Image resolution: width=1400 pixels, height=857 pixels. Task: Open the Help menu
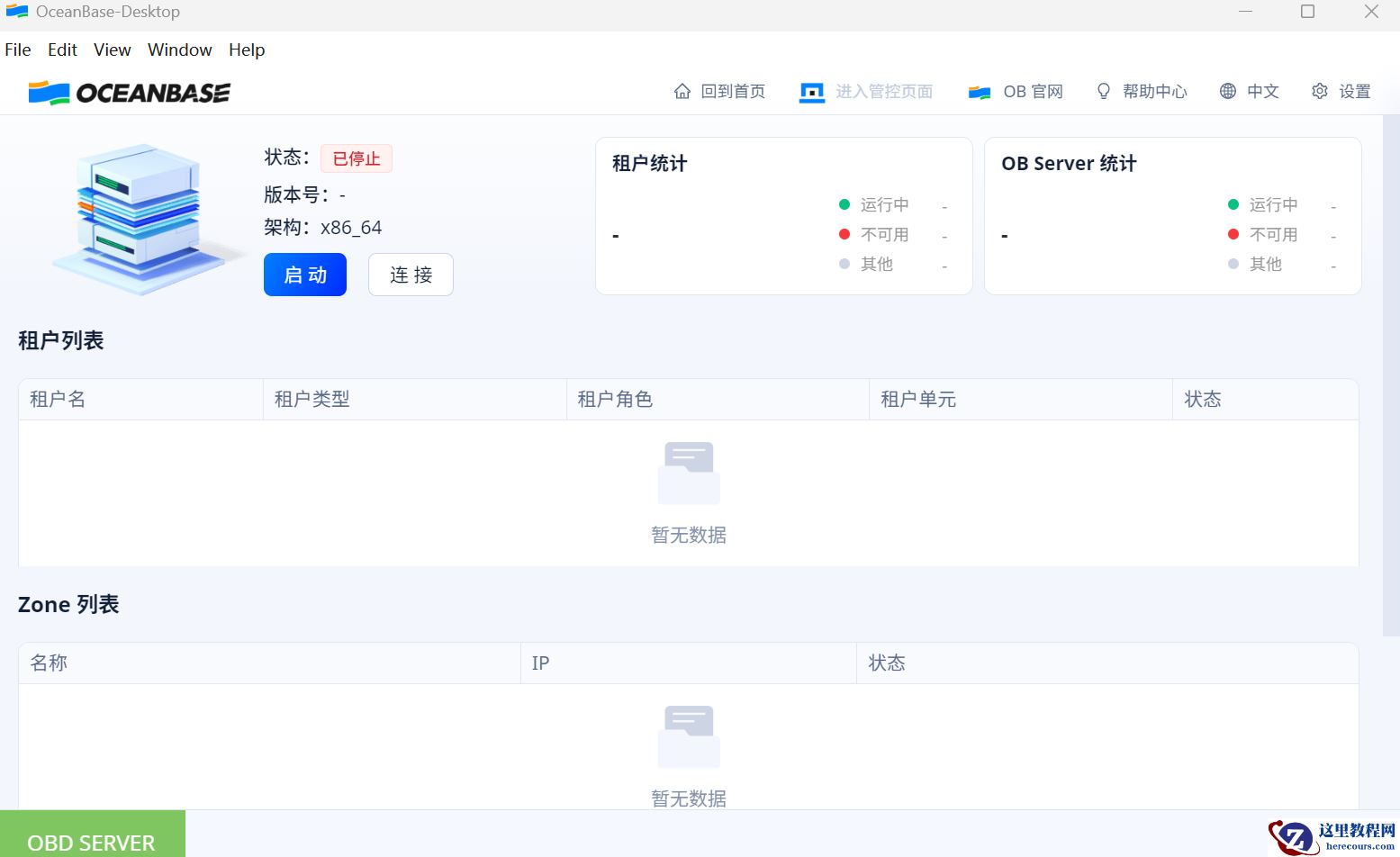(x=247, y=50)
